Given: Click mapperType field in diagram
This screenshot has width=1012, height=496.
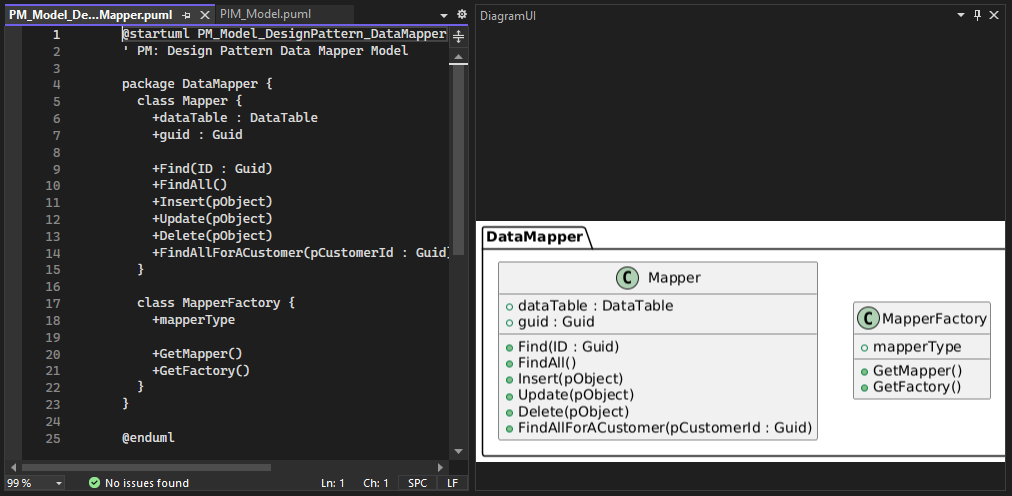Looking at the screenshot, I should (x=917, y=347).
